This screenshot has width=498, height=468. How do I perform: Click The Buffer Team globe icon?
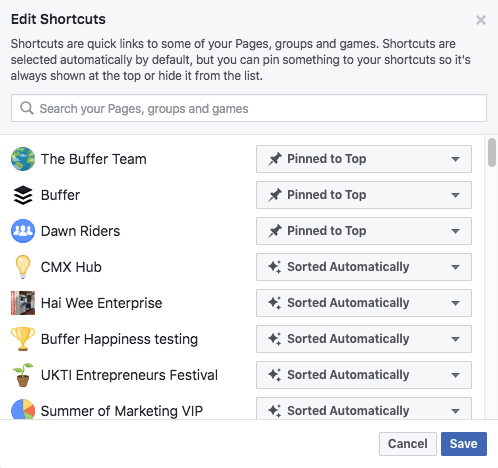pos(23,159)
